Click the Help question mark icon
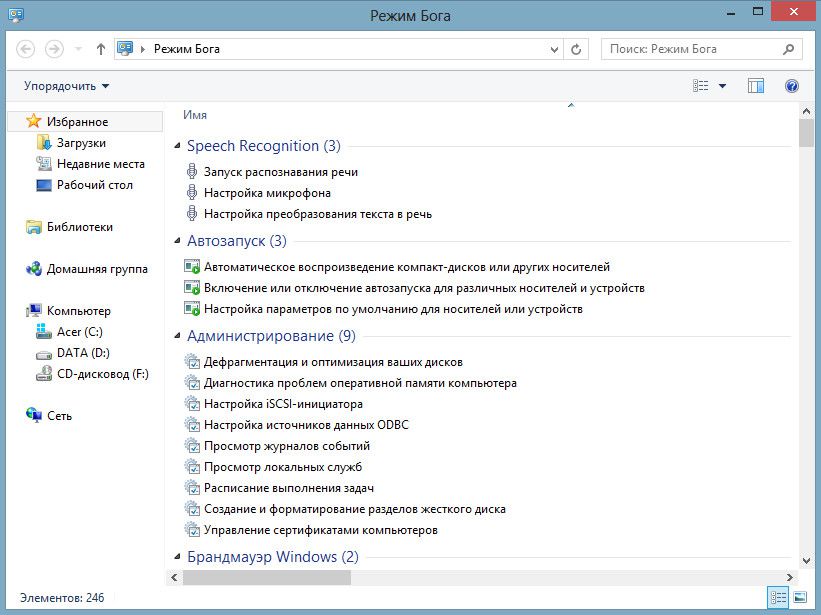The image size is (821, 615). (792, 86)
